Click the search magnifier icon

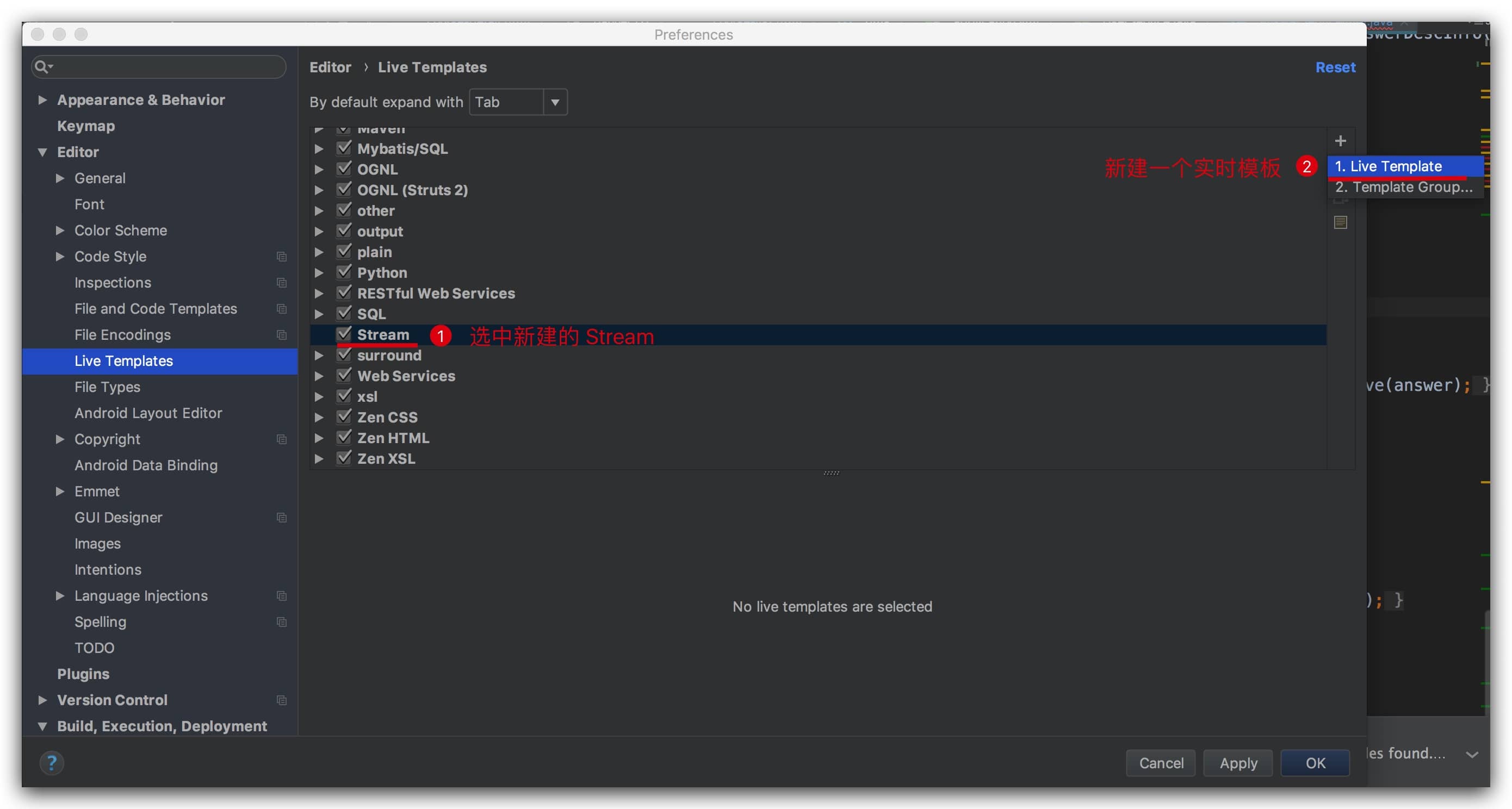click(x=42, y=67)
